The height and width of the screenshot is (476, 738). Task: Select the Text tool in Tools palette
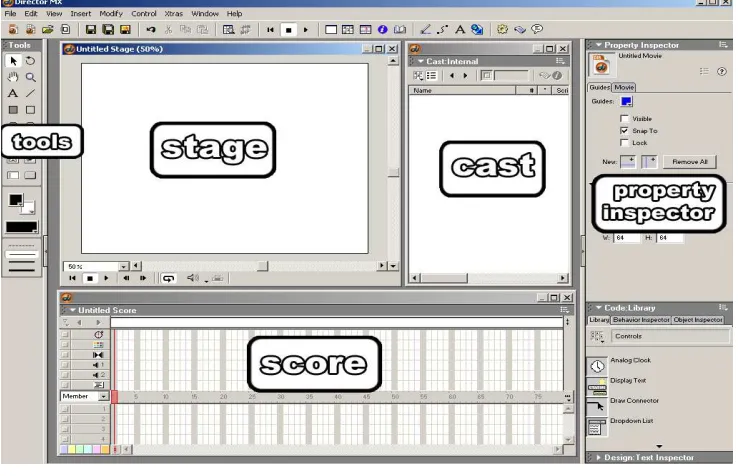[13, 93]
